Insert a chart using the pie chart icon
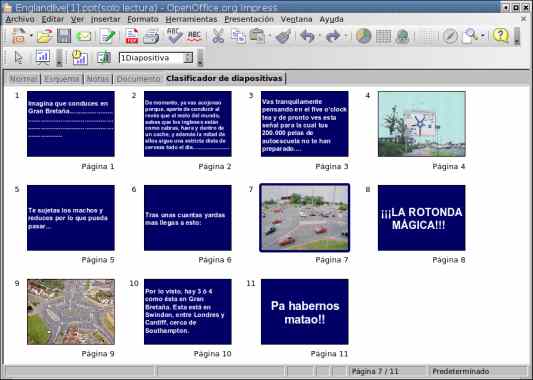This screenshot has height=380, width=533. click(363, 36)
